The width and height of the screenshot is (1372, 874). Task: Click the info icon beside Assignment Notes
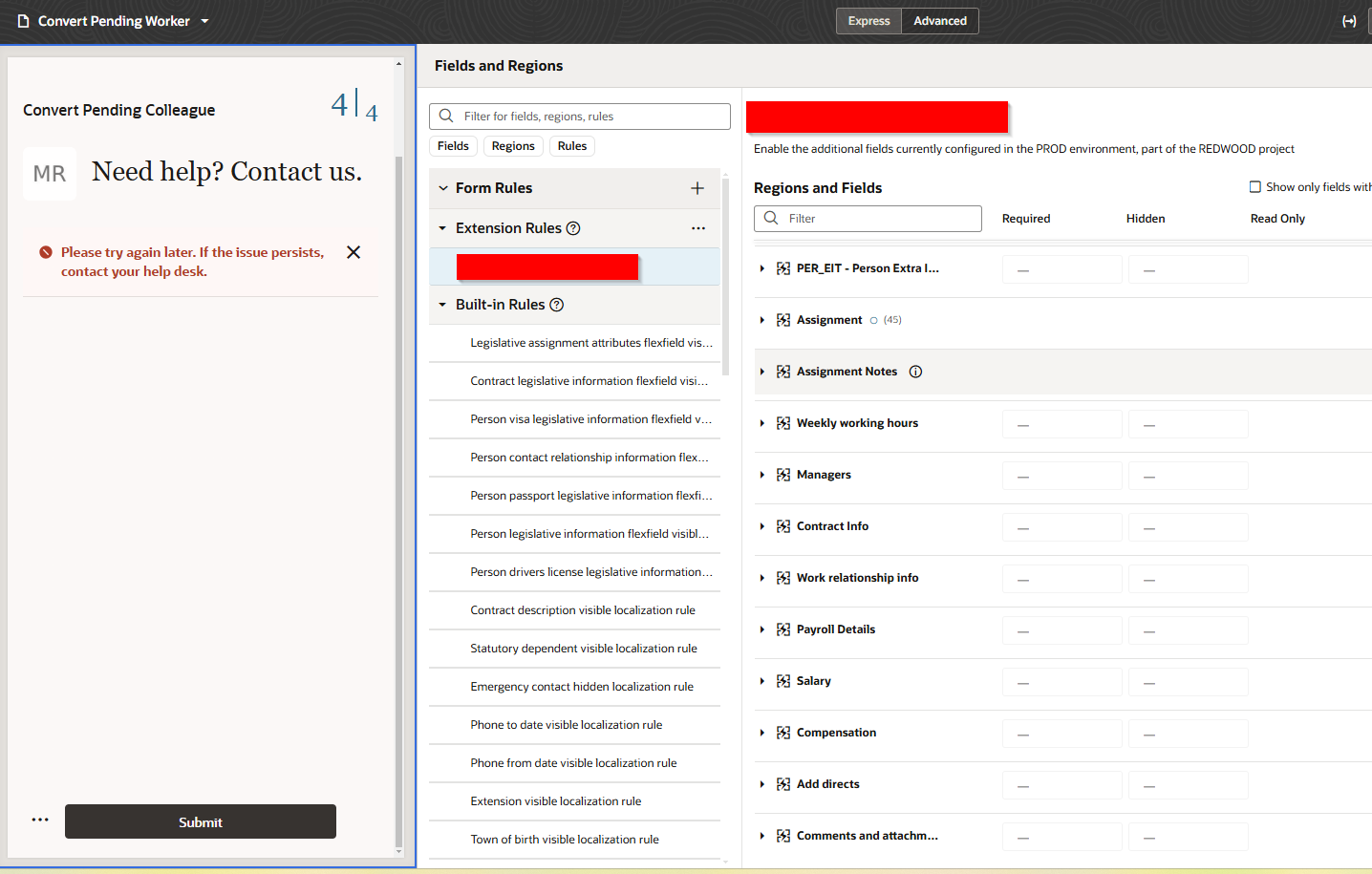[x=915, y=372]
